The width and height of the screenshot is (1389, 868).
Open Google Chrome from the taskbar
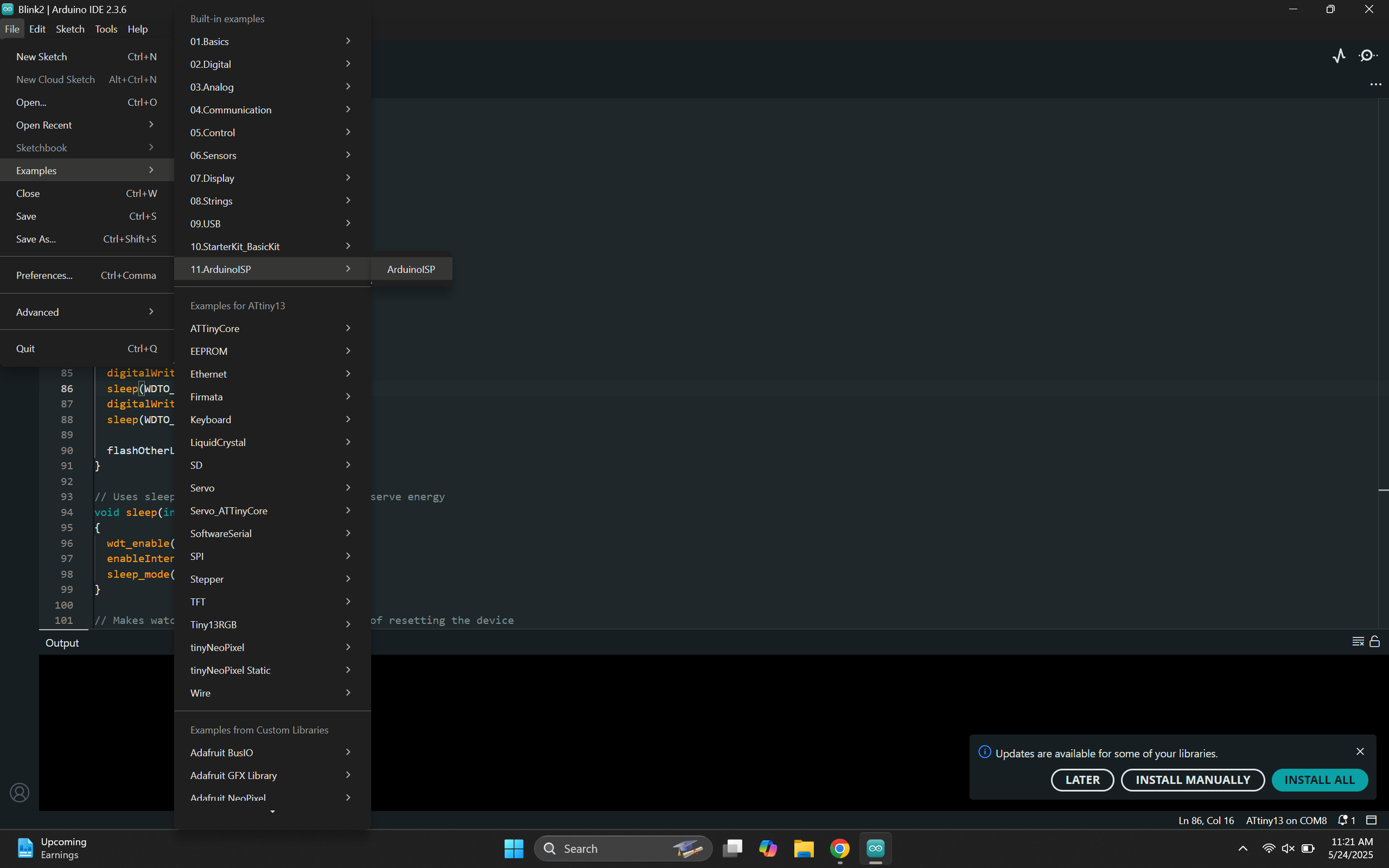[x=840, y=848]
